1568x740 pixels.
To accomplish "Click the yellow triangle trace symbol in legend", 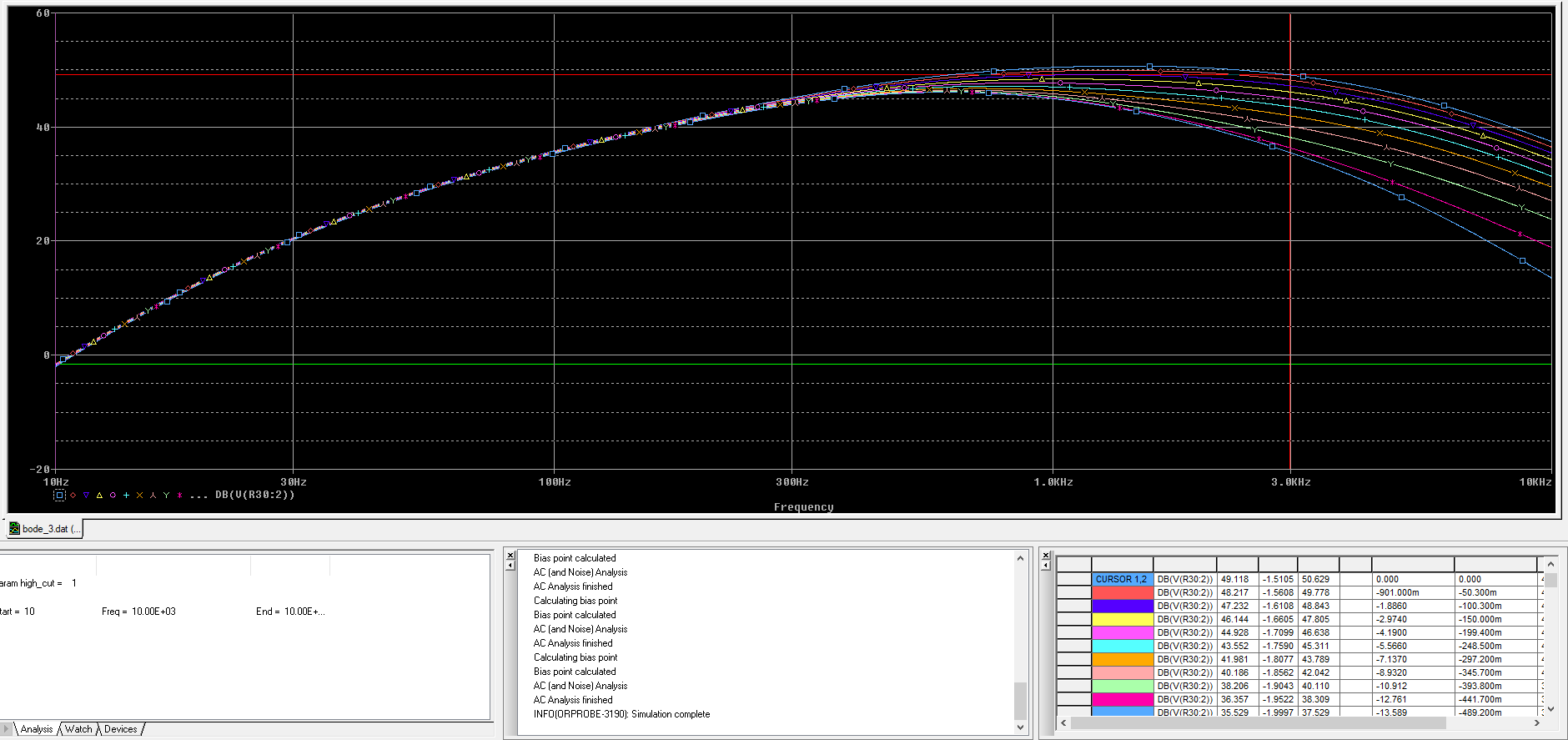I will pyautogui.click(x=99, y=496).
